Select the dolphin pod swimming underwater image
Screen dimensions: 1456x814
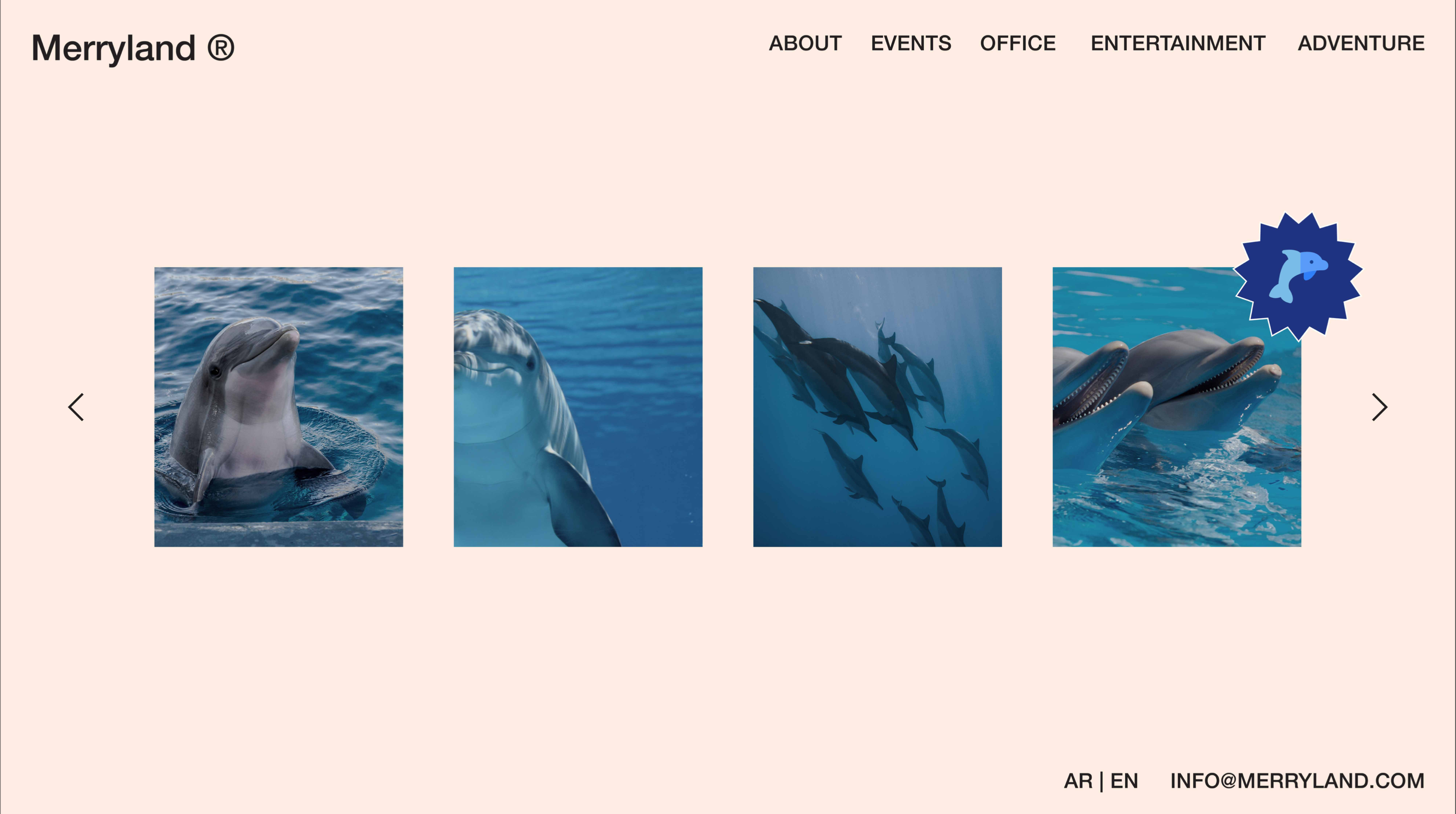[x=877, y=407]
